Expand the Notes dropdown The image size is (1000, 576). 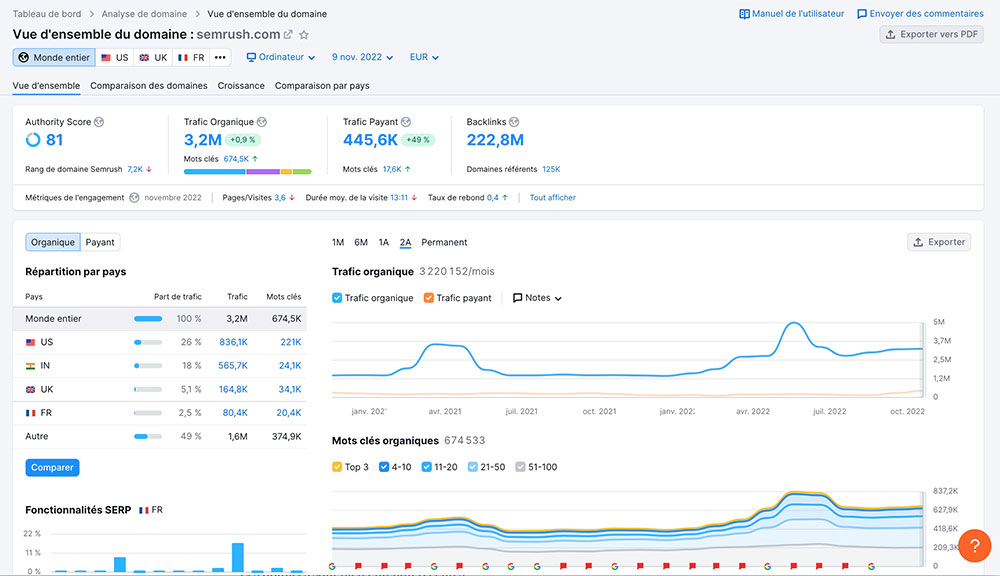537,298
